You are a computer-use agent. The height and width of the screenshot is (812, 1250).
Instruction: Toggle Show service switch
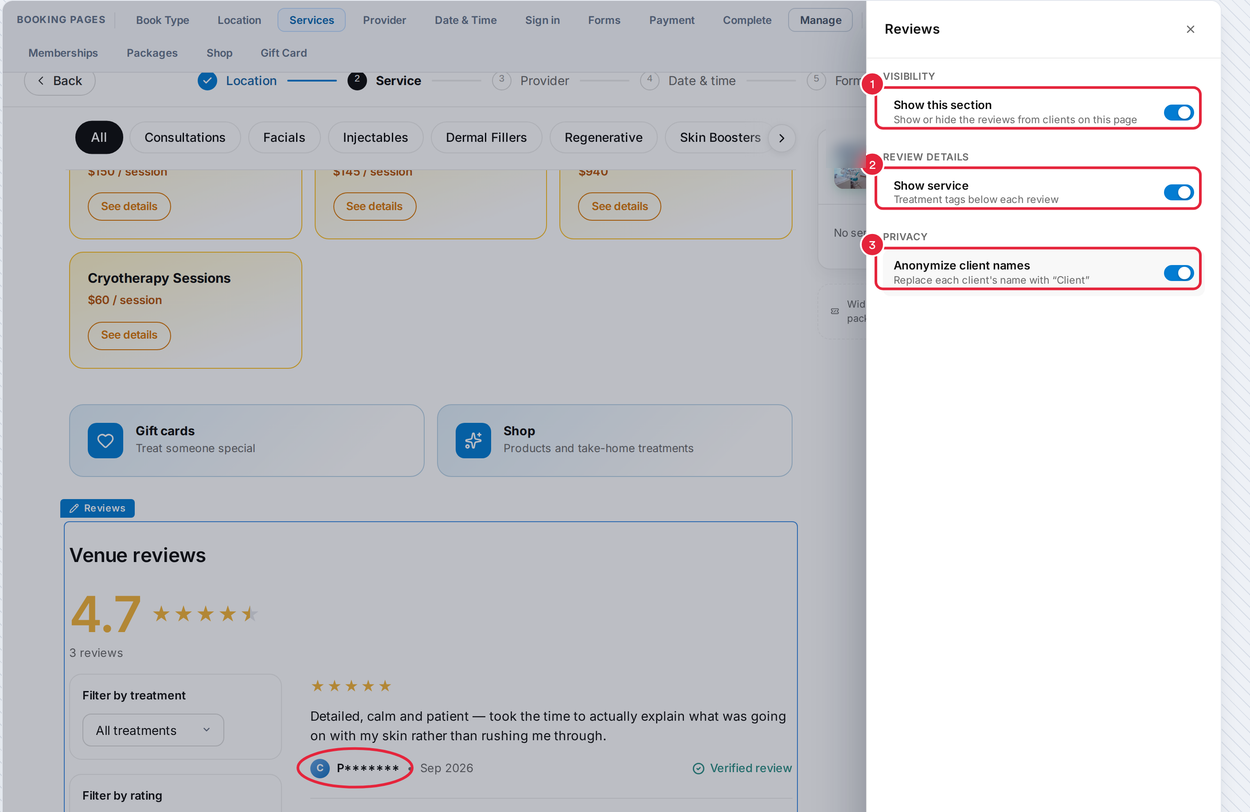click(1178, 192)
